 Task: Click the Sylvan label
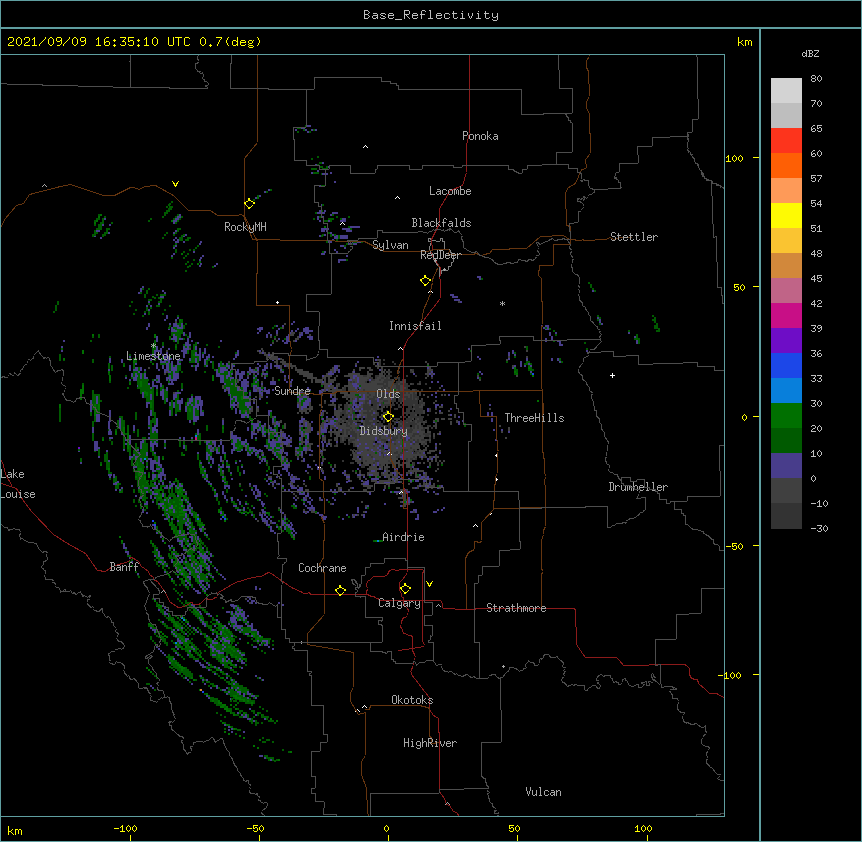click(x=390, y=245)
